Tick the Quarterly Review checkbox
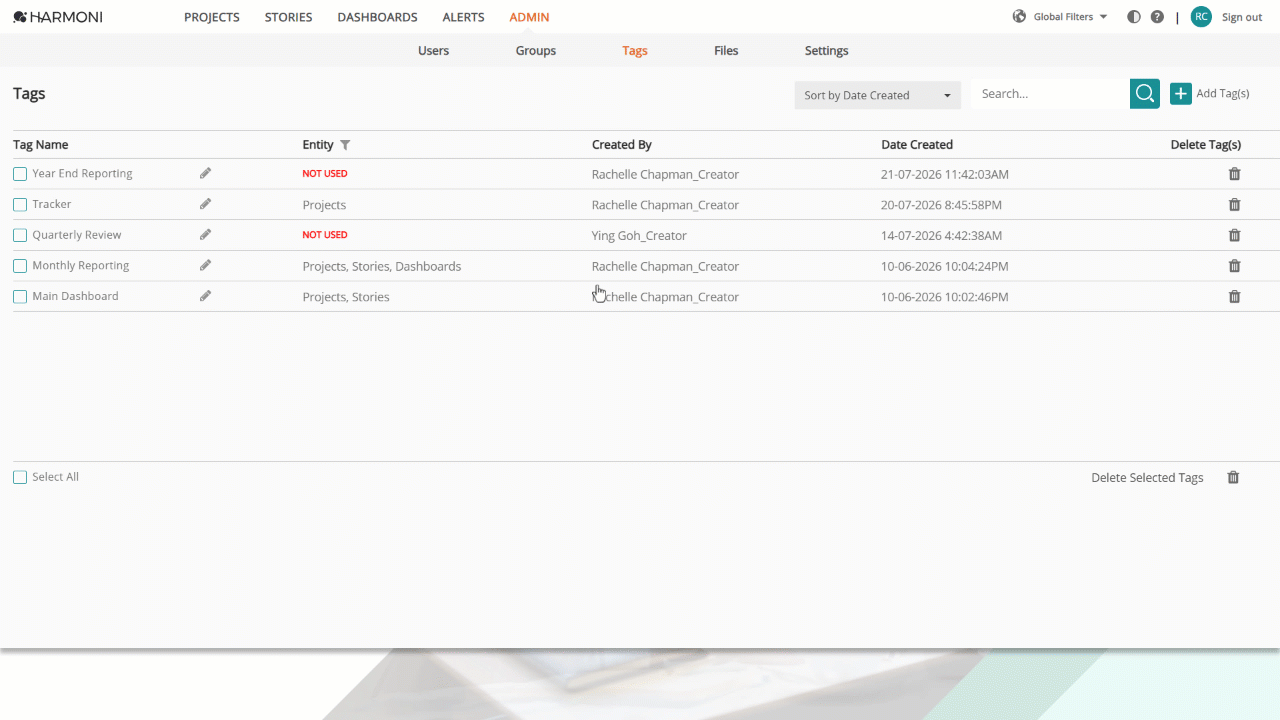 (20, 236)
